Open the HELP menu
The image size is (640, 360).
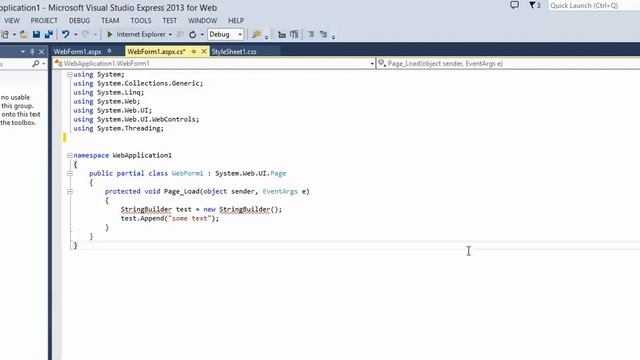[x=236, y=20]
